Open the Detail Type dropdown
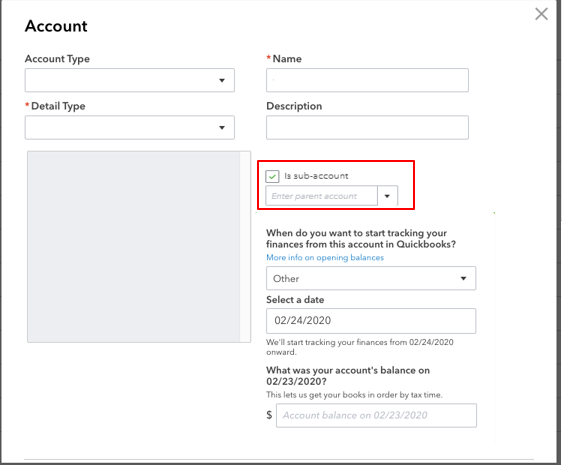The width and height of the screenshot is (562, 465). point(130,127)
